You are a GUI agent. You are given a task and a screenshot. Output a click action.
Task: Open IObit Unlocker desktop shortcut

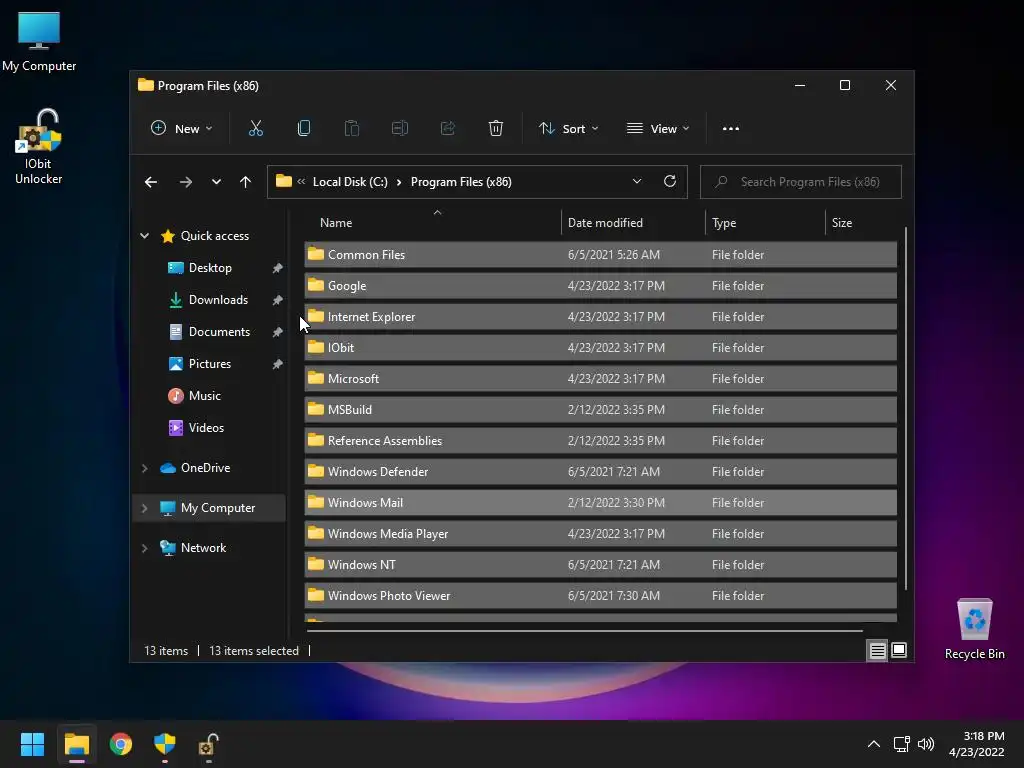tap(39, 148)
